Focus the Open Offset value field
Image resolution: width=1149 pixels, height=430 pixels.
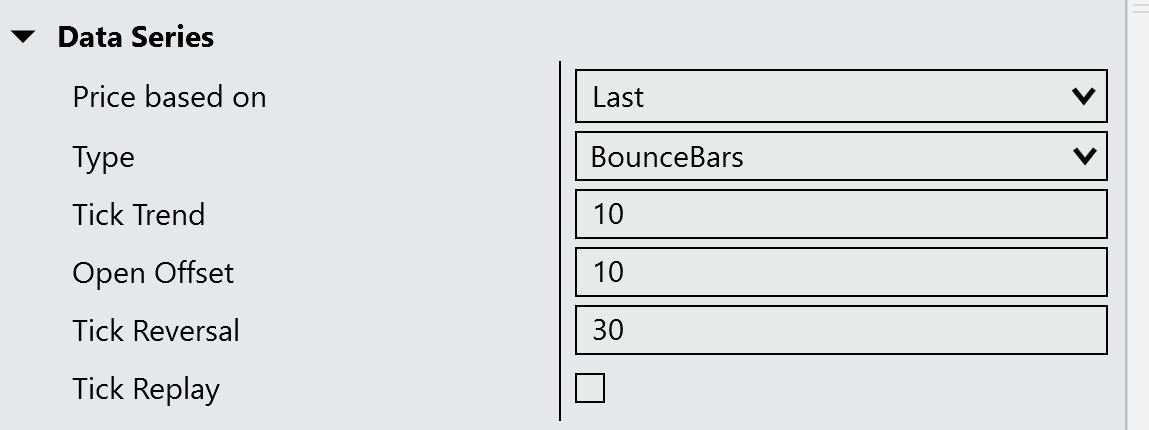[840, 272]
